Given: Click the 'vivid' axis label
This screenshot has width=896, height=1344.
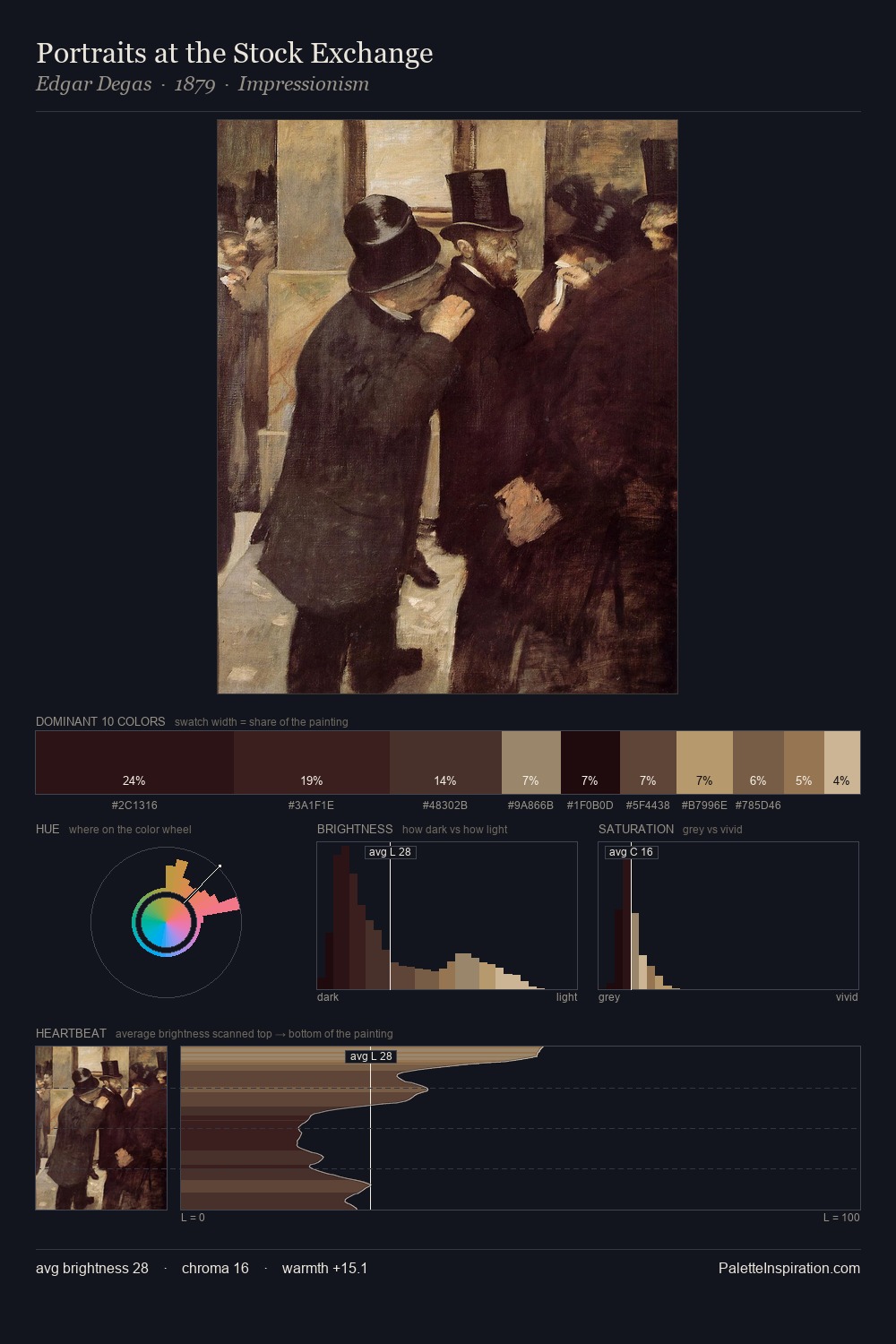Looking at the screenshot, I should click(847, 997).
